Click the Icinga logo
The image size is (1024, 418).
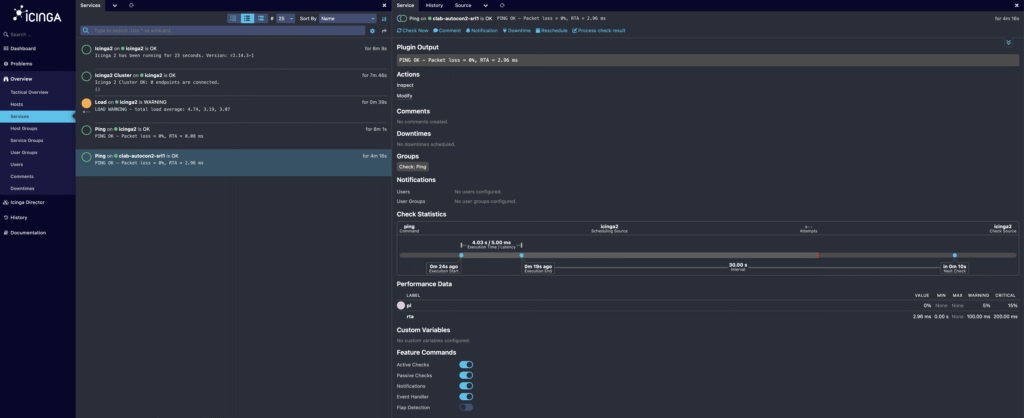tap(37, 15)
